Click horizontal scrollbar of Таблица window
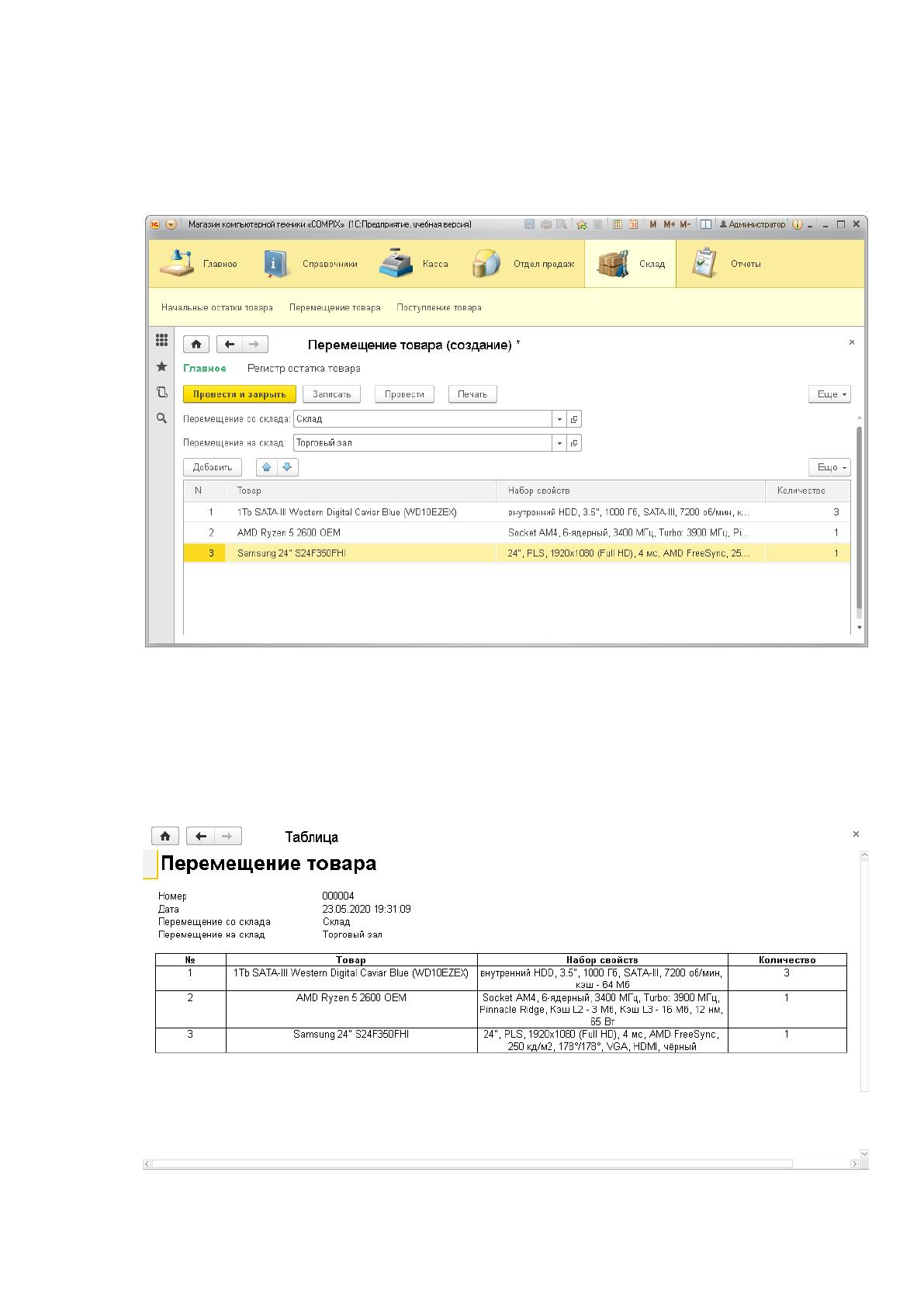This screenshot has width=924, height=1307. pyautogui.click(x=472, y=1163)
